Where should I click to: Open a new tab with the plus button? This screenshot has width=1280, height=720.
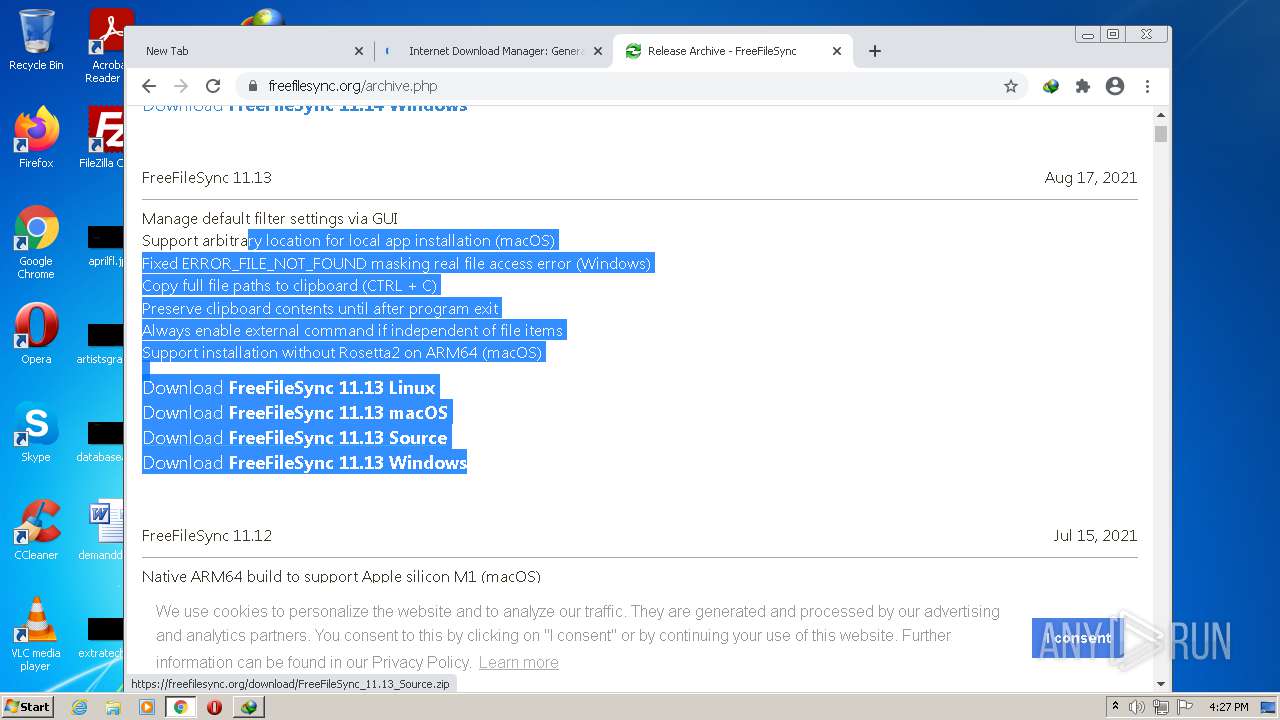[x=875, y=51]
